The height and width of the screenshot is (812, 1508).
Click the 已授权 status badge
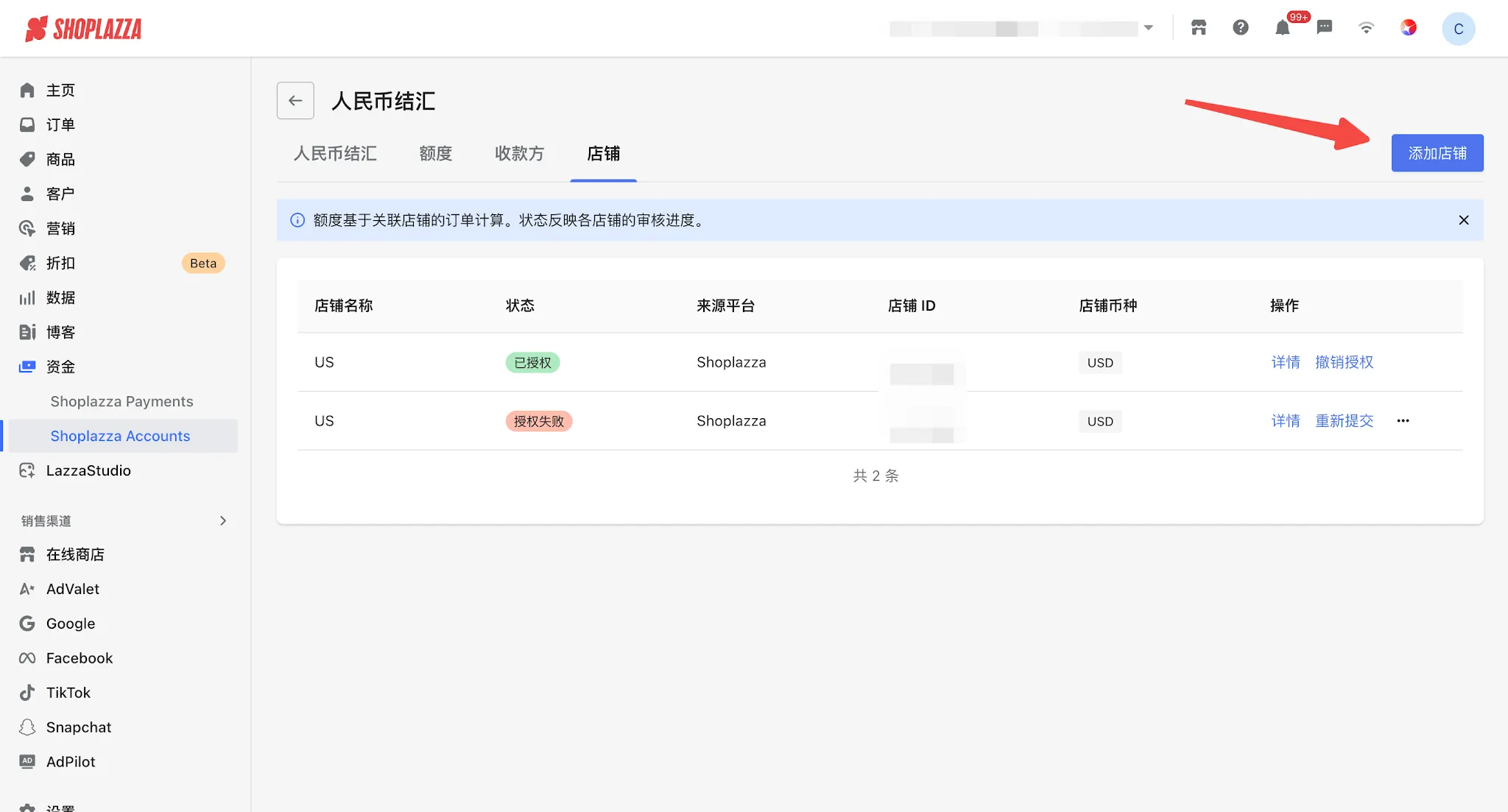[x=532, y=362]
